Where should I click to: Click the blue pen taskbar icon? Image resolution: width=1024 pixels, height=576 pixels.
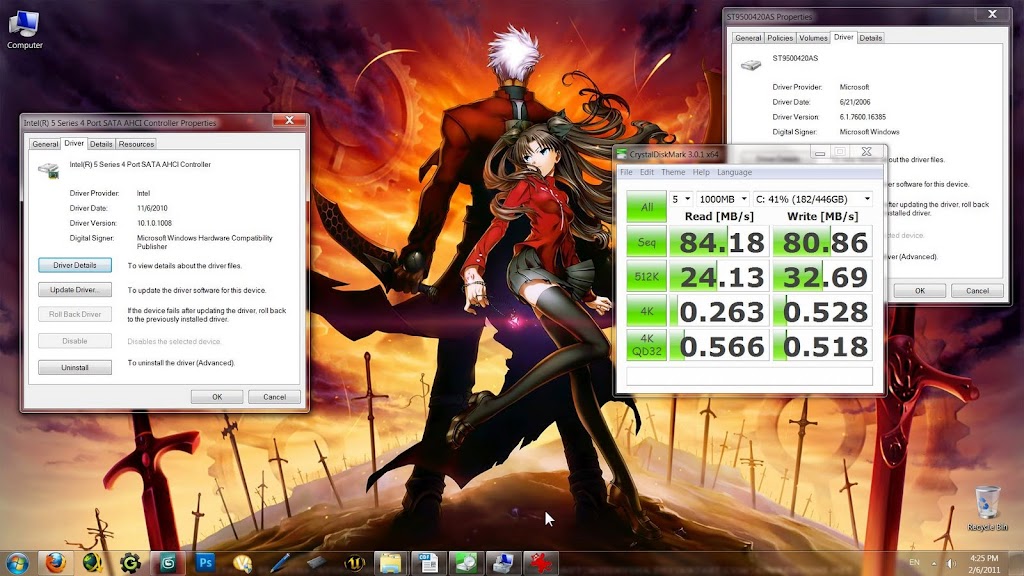(x=280, y=562)
